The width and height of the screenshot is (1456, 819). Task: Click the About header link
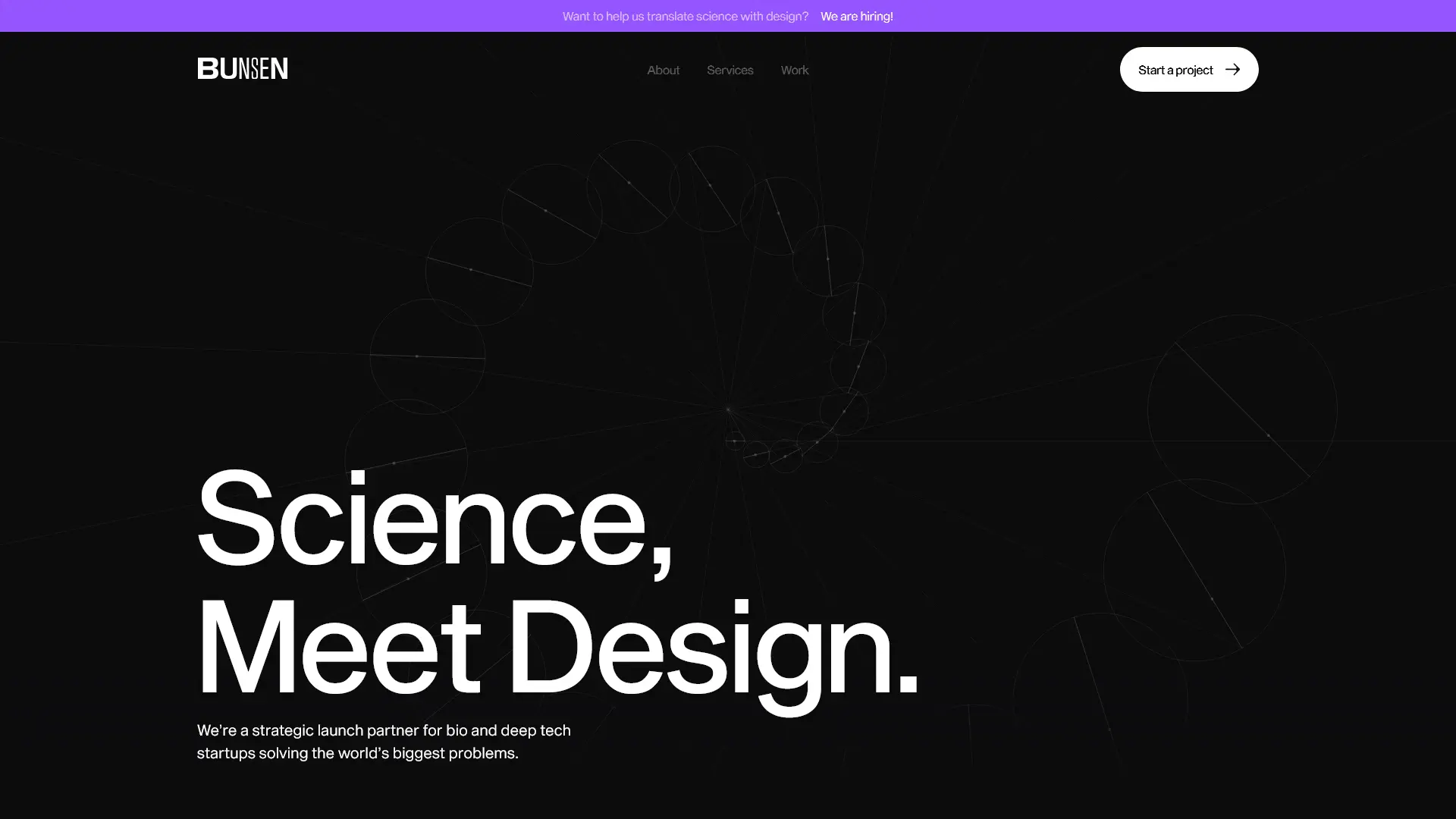[x=662, y=70]
